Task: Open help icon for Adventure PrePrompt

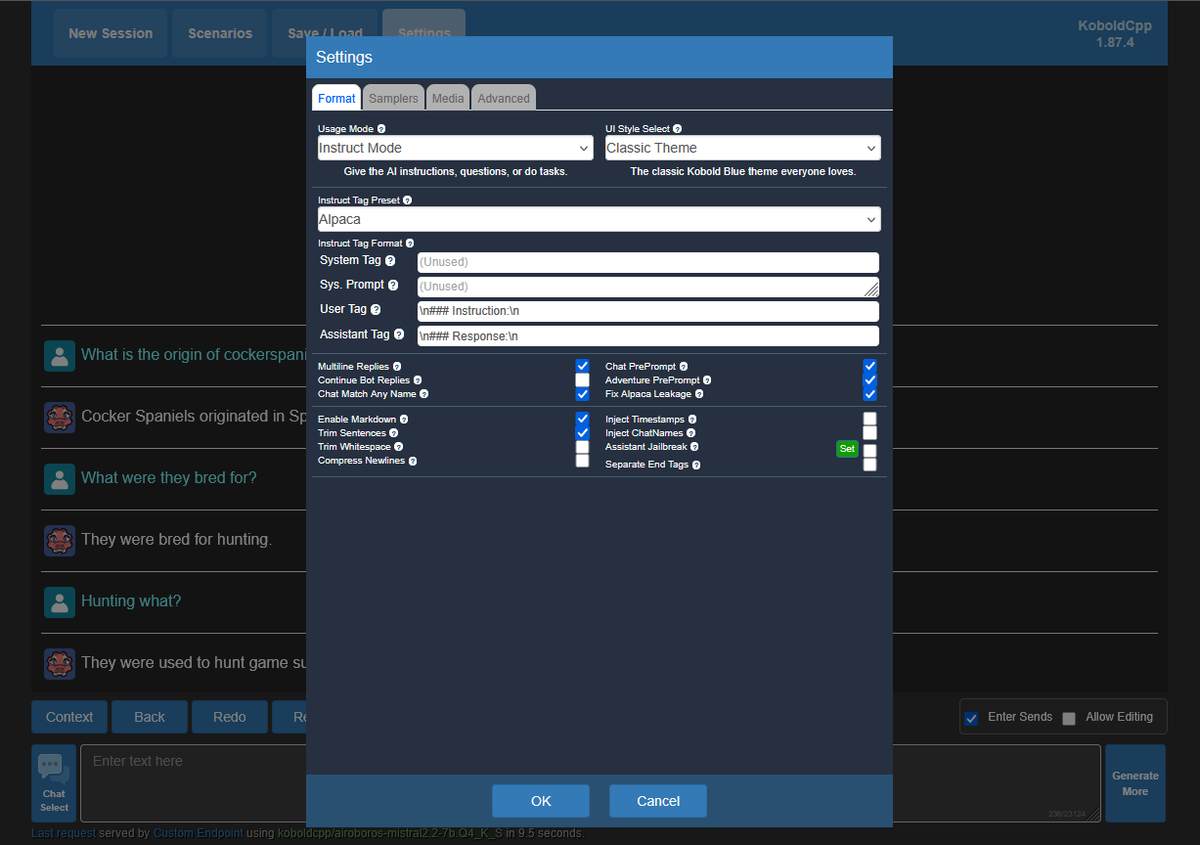Action: pyautogui.click(x=708, y=380)
